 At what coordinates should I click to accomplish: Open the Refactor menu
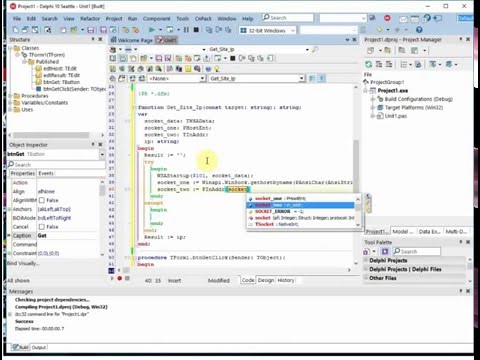click(x=90, y=19)
